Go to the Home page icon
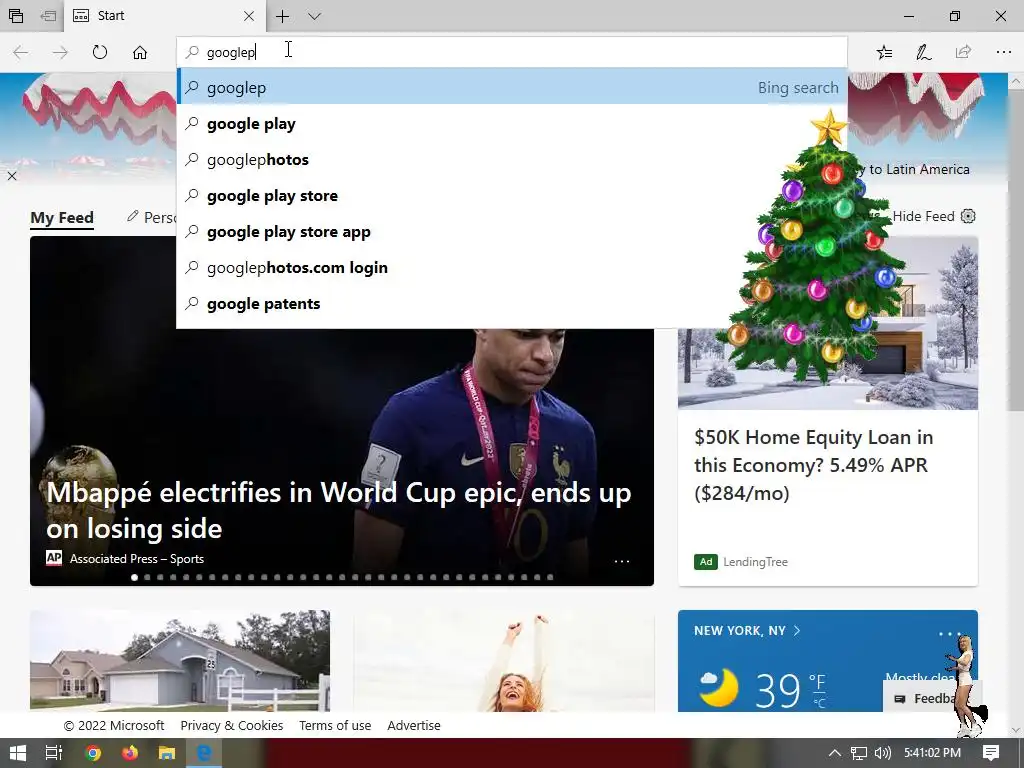The width and height of the screenshot is (1024, 768). tap(140, 52)
